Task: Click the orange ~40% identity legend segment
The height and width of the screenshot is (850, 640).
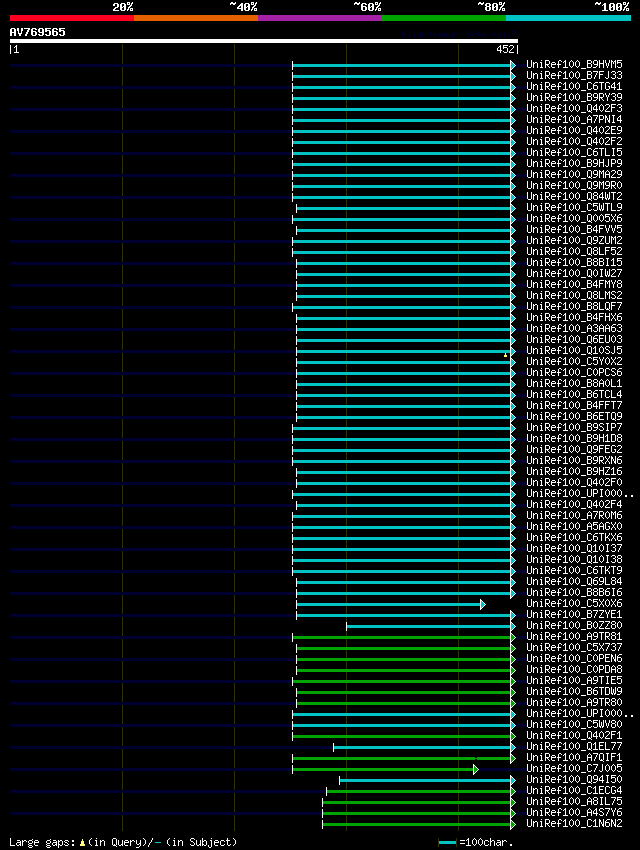Action: point(196,18)
